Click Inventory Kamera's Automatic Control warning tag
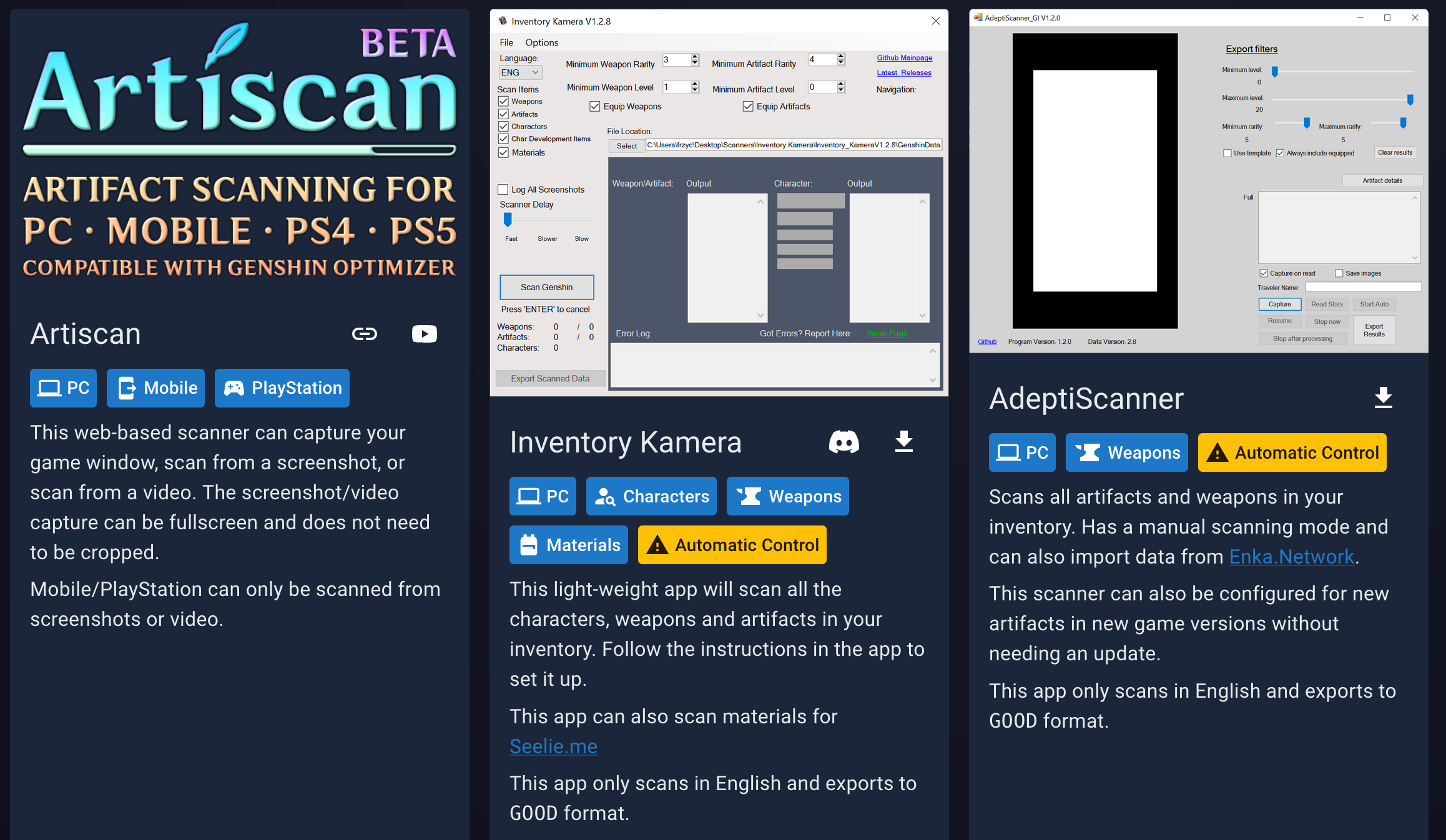Image resolution: width=1446 pixels, height=840 pixels. pyautogui.click(x=732, y=545)
